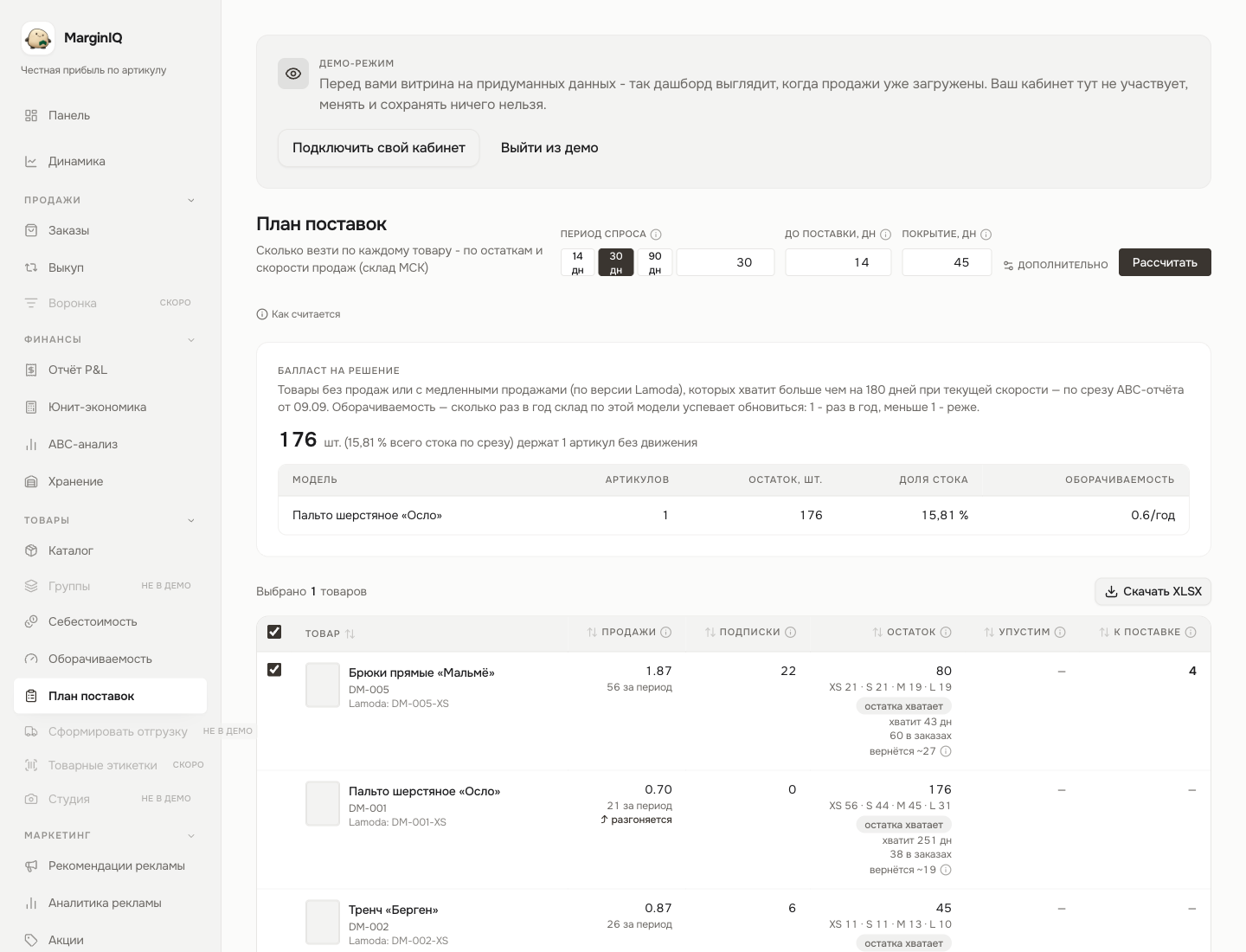The width and height of the screenshot is (1246, 952).
Task: Toggle the select-all checkbox in table header
Action: 274,632
